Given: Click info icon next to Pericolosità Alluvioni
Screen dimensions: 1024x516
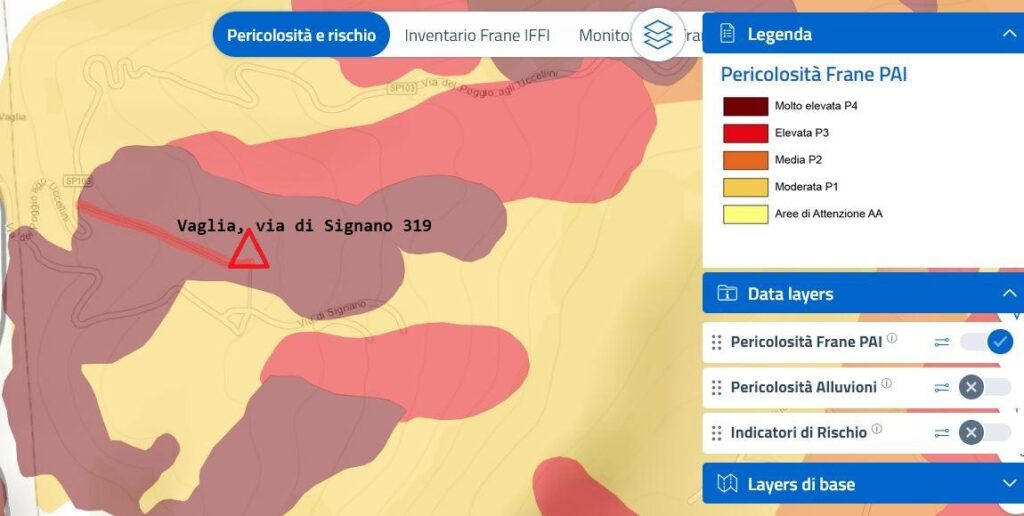Looking at the screenshot, I should pyautogui.click(x=886, y=384).
